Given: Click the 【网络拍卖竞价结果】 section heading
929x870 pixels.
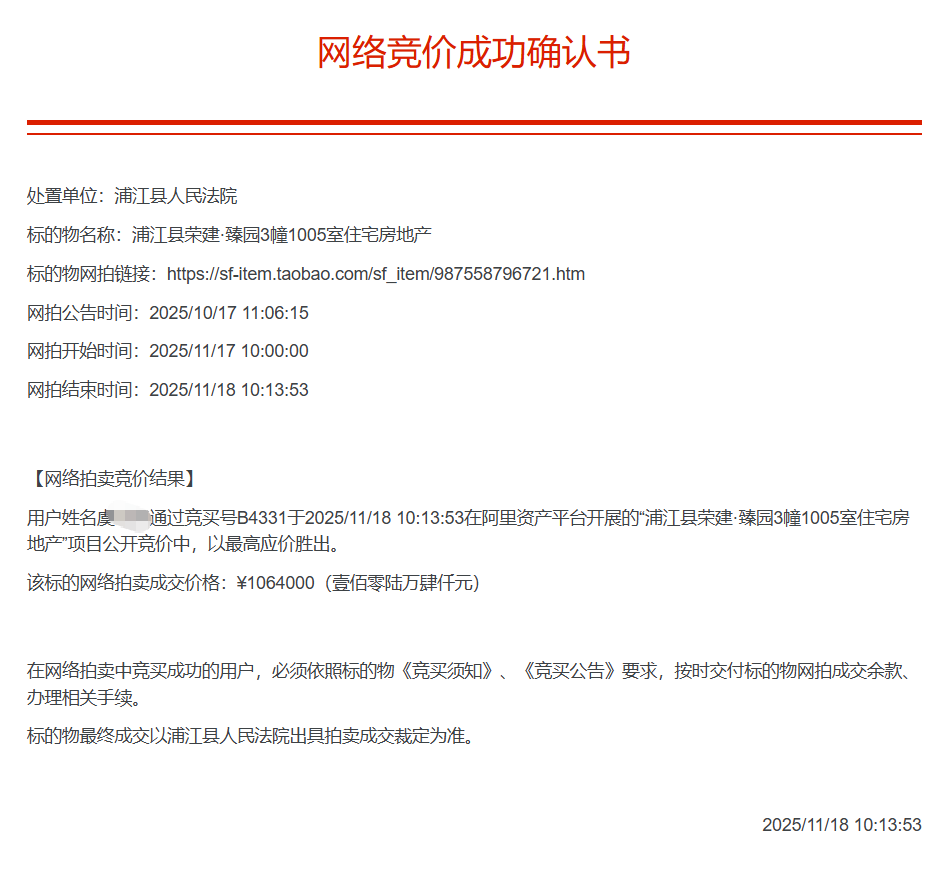Looking at the screenshot, I should (111, 478).
